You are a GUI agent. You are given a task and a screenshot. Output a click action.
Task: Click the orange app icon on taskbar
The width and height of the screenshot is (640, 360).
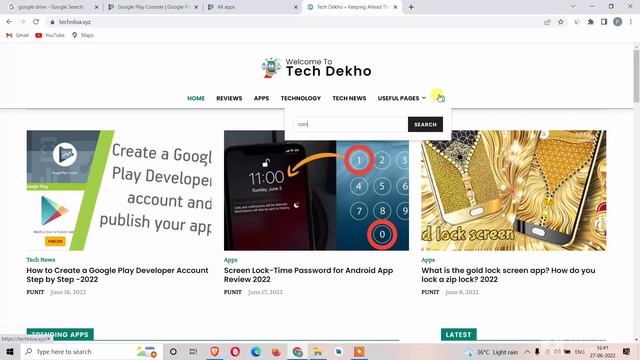(359, 351)
